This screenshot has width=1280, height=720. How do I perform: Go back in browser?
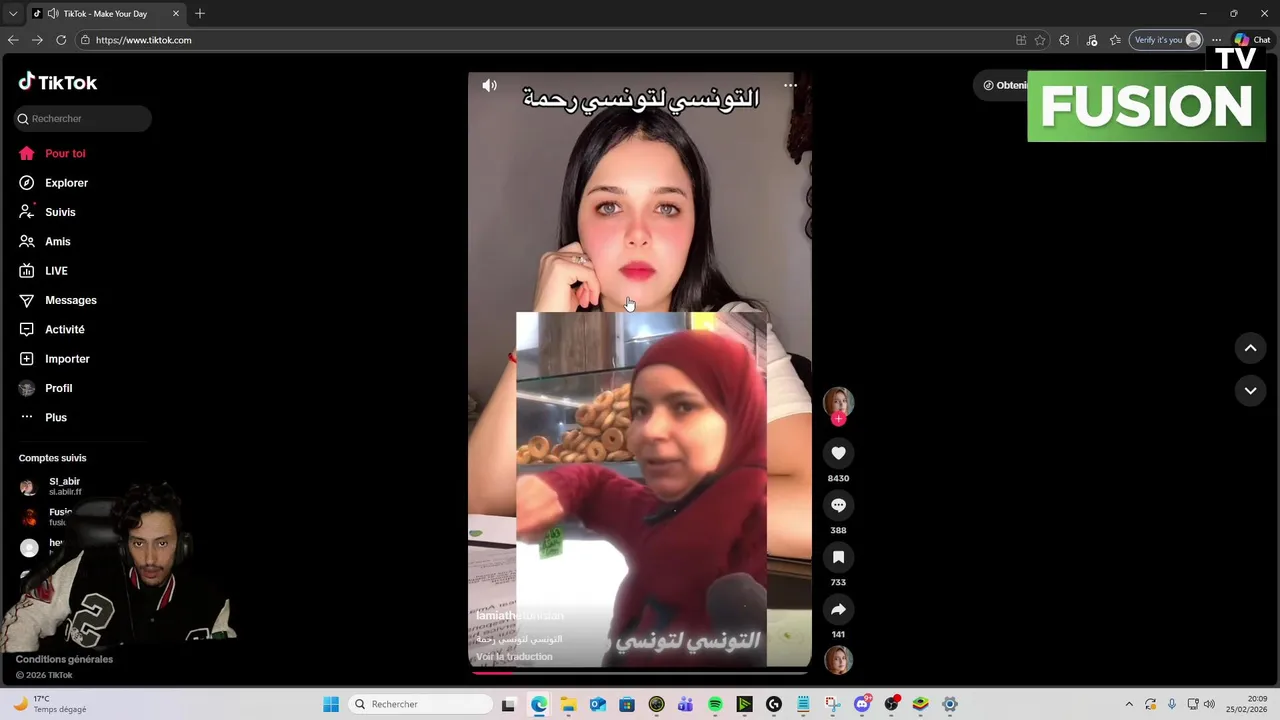pyautogui.click(x=13, y=40)
